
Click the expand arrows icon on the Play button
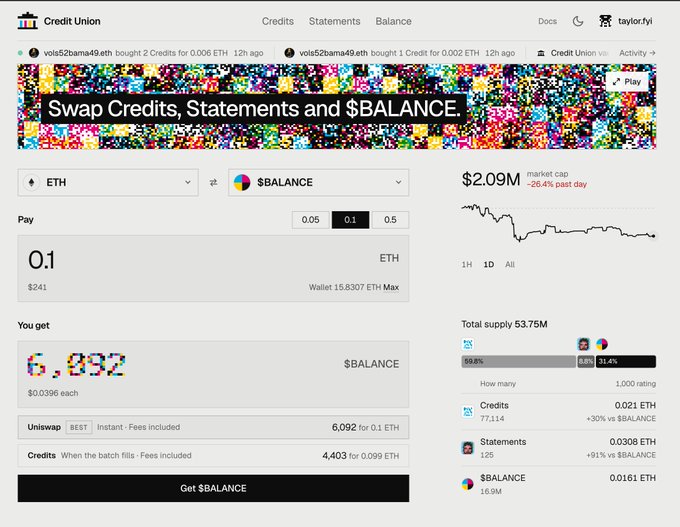[616, 82]
